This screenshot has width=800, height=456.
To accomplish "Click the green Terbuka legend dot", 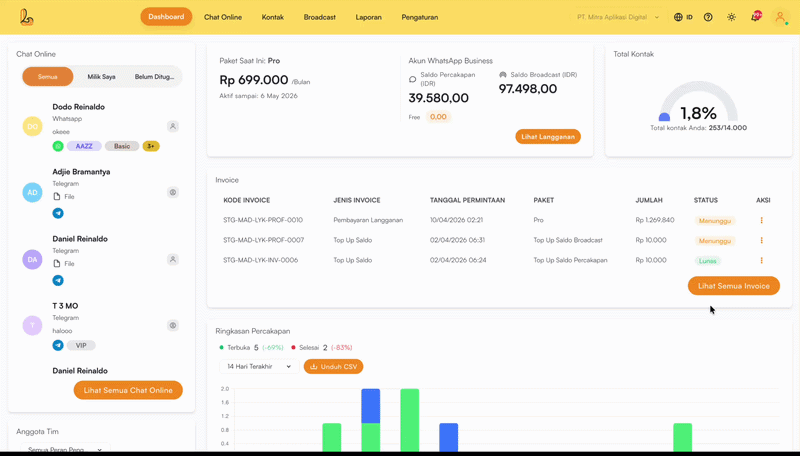I will 222,348.
